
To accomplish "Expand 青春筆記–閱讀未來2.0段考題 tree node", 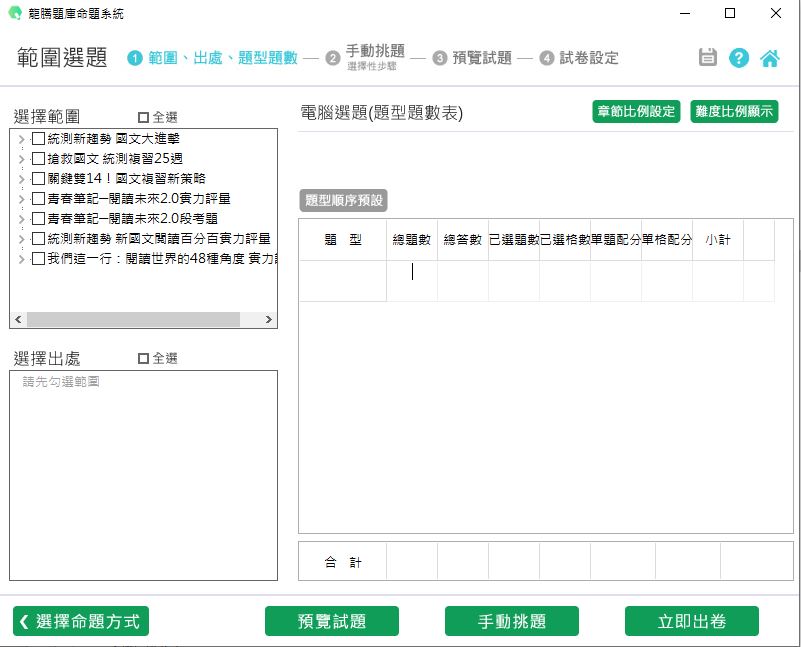I will (x=22, y=219).
